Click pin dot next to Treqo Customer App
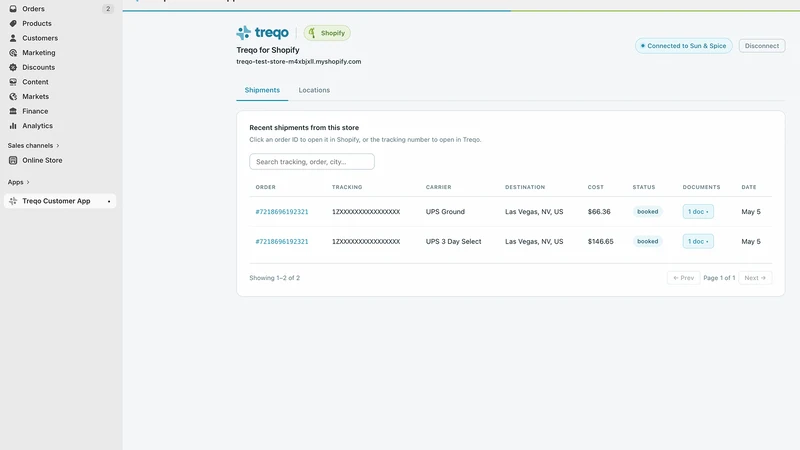 pyautogui.click(x=109, y=202)
